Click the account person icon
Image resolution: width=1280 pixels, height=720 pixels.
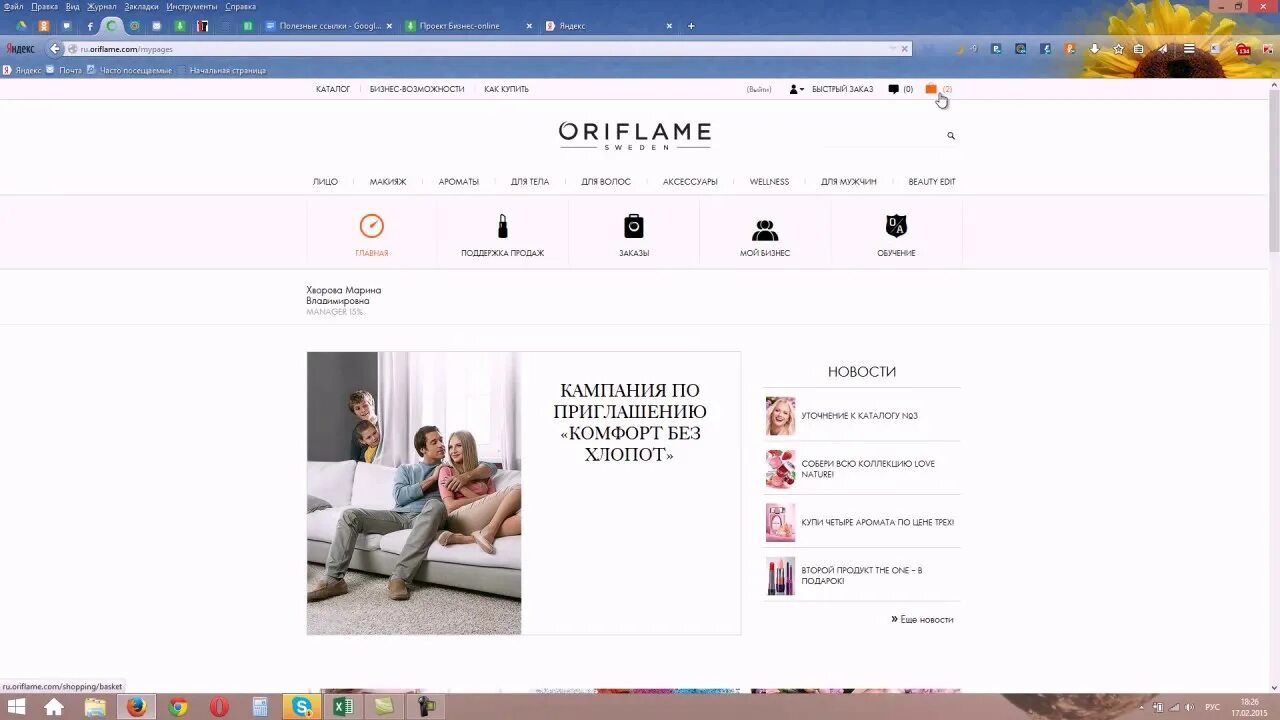tap(794, 89)
